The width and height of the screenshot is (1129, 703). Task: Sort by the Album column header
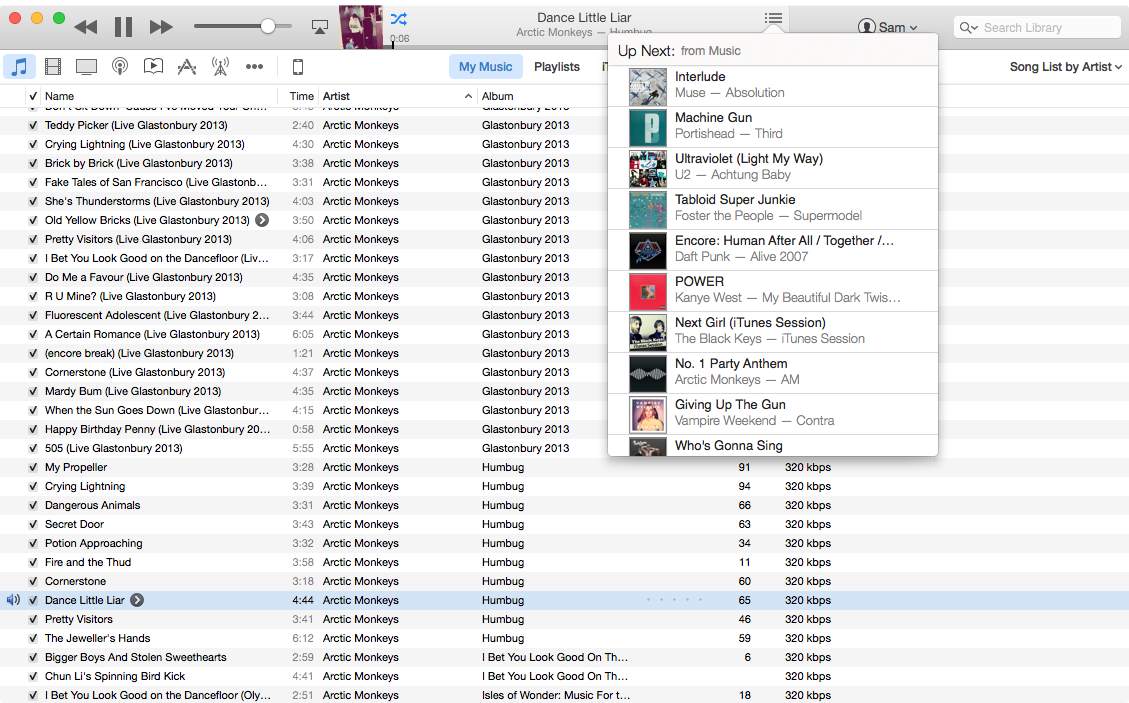(498, 96)
